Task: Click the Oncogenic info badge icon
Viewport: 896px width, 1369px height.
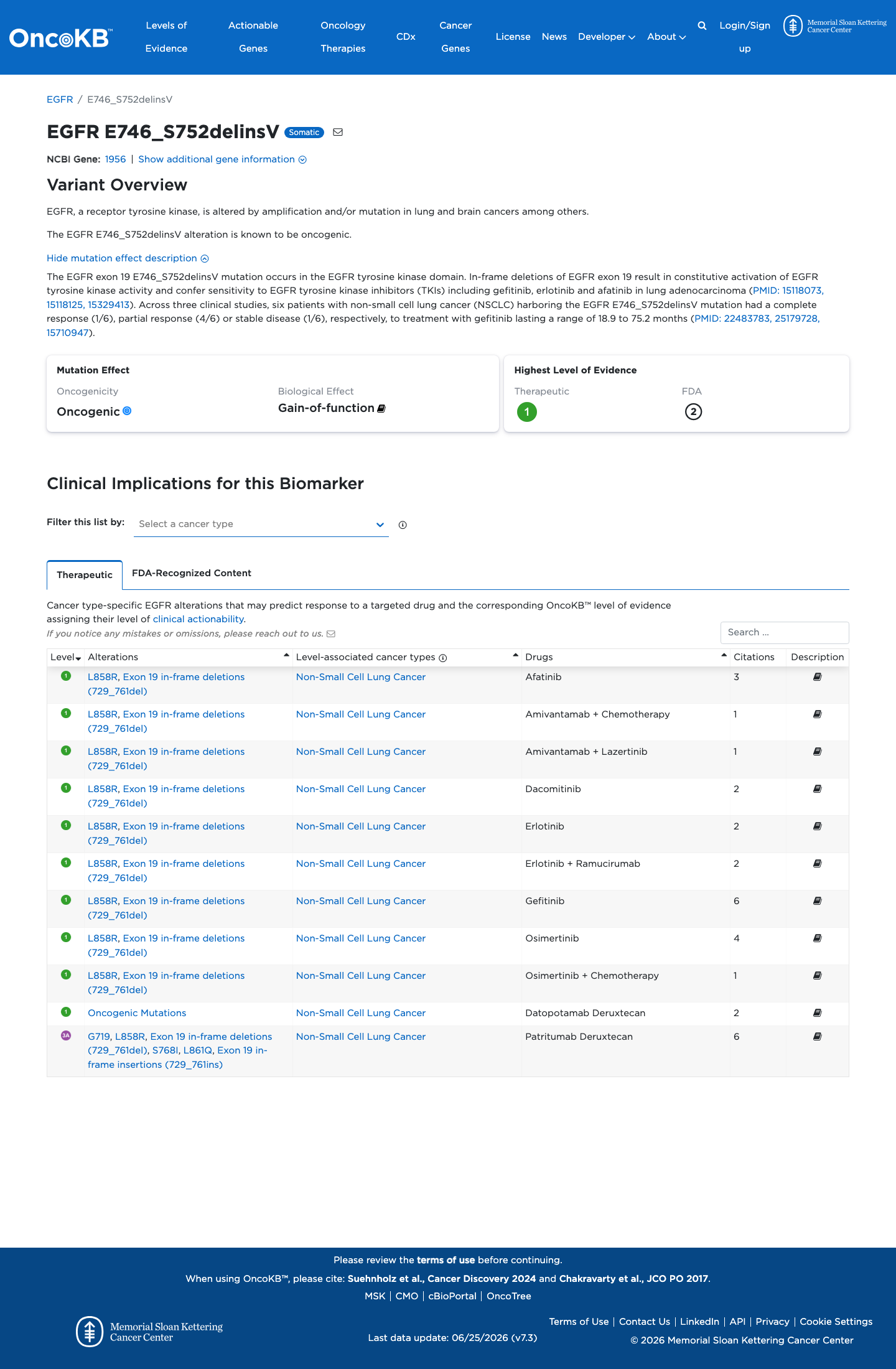Action: (127, 411)
